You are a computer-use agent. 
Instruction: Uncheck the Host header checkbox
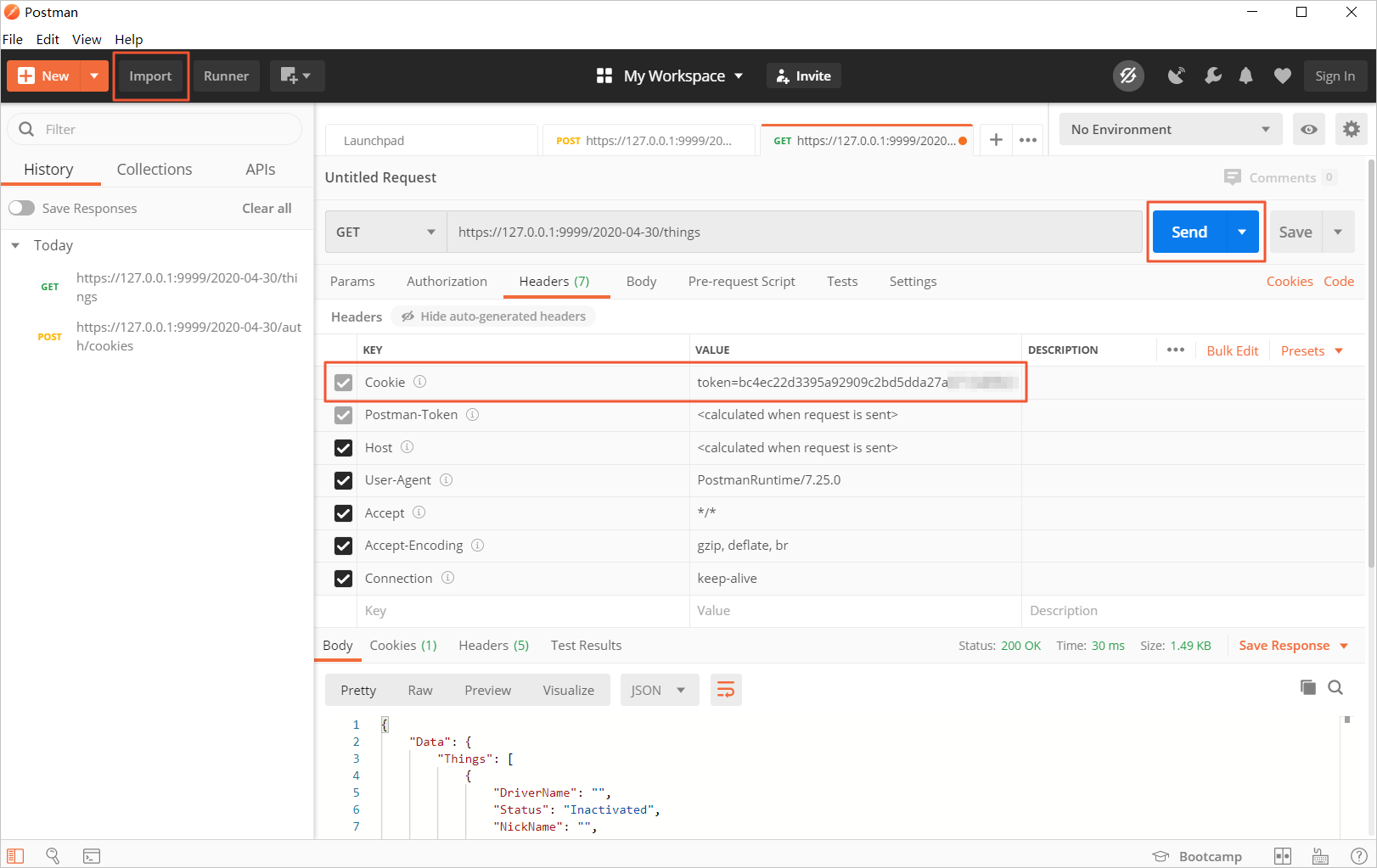[343, 448]
